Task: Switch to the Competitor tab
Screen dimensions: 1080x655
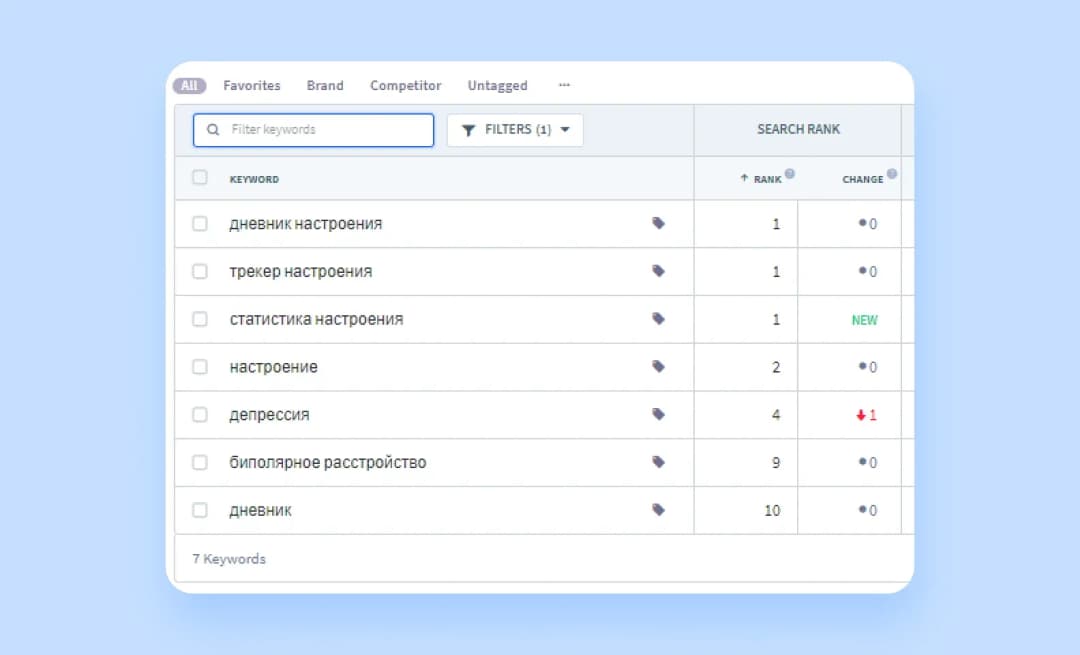Action: 406,85
